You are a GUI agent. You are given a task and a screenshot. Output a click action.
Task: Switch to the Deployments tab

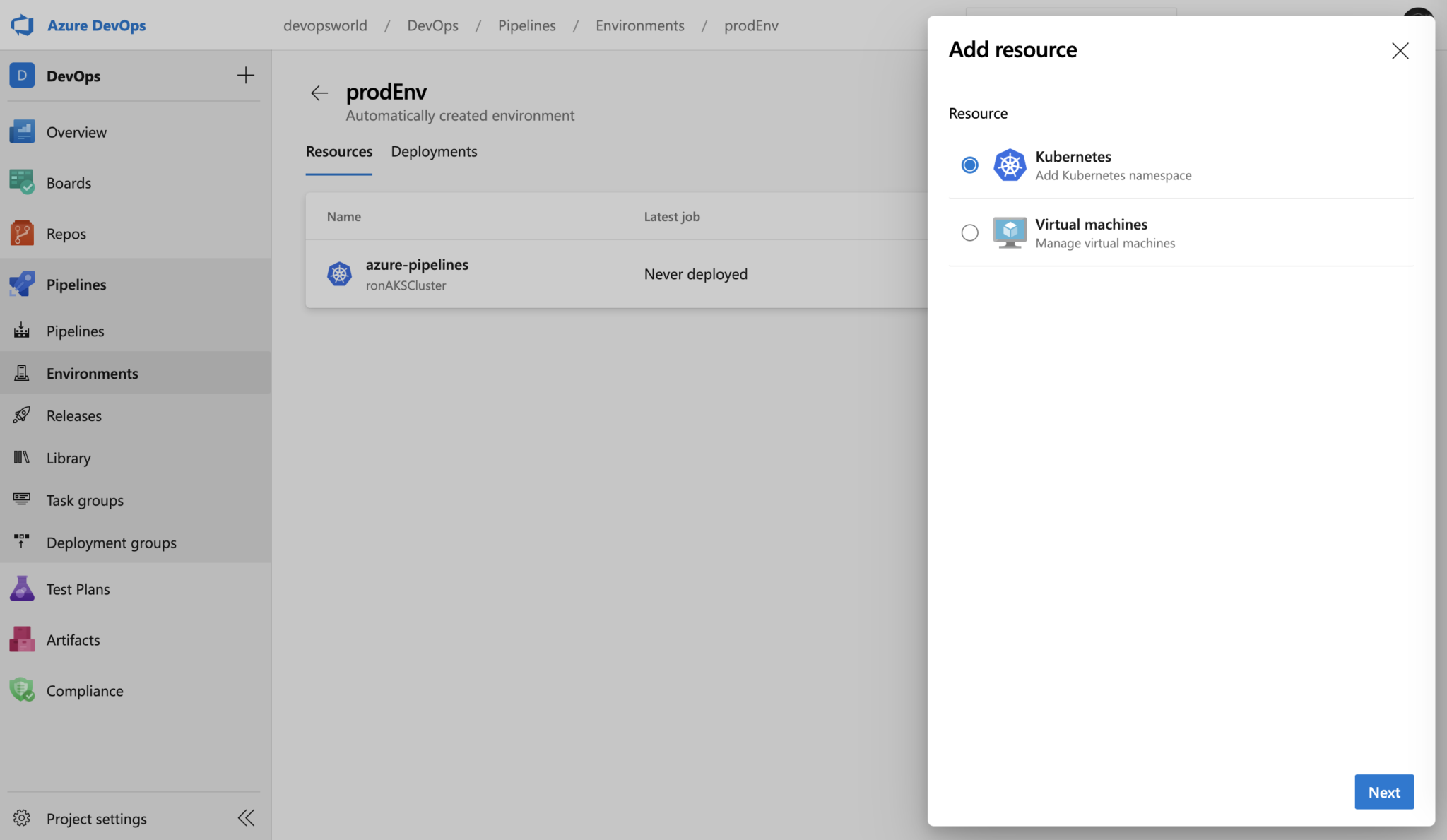click(x=434, y=151)
